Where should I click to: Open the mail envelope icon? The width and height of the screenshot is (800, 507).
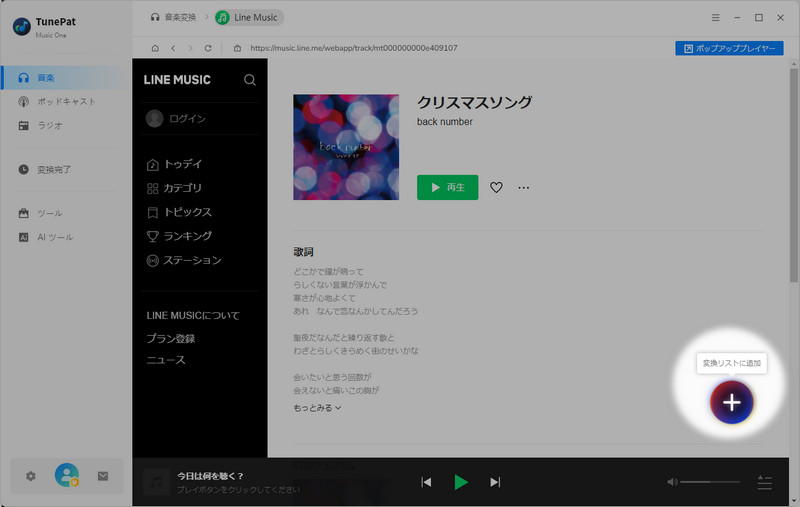pyautogui.click(x=103, y=476)
